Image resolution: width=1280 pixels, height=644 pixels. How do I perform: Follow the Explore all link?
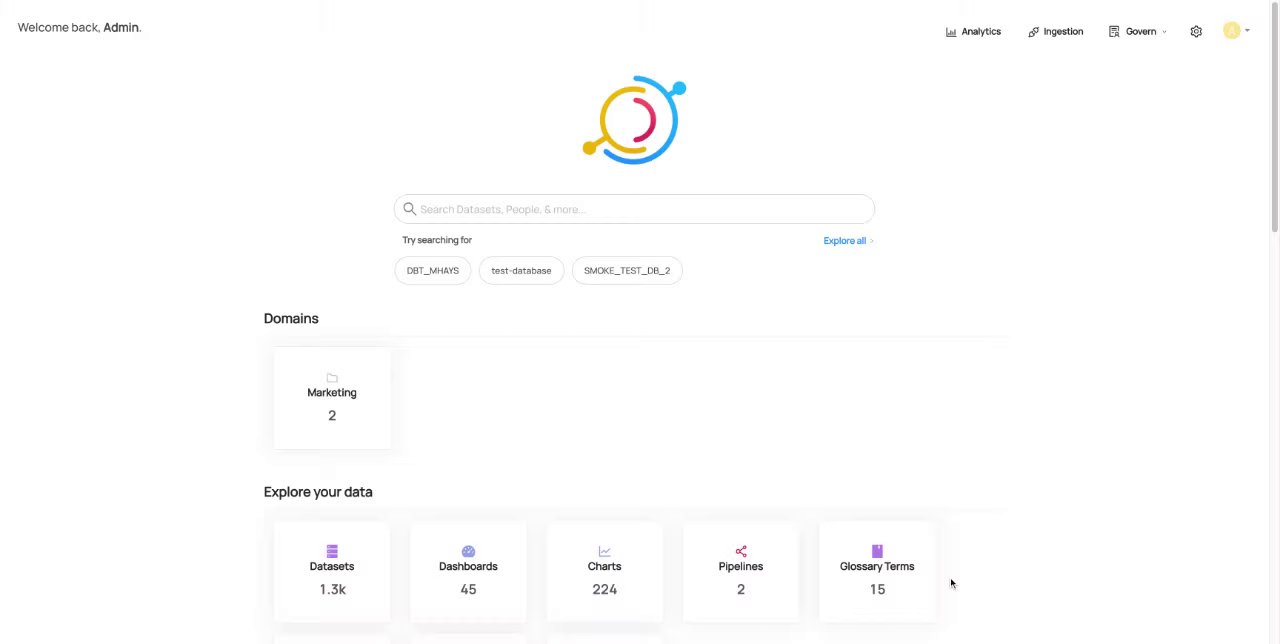847,241
